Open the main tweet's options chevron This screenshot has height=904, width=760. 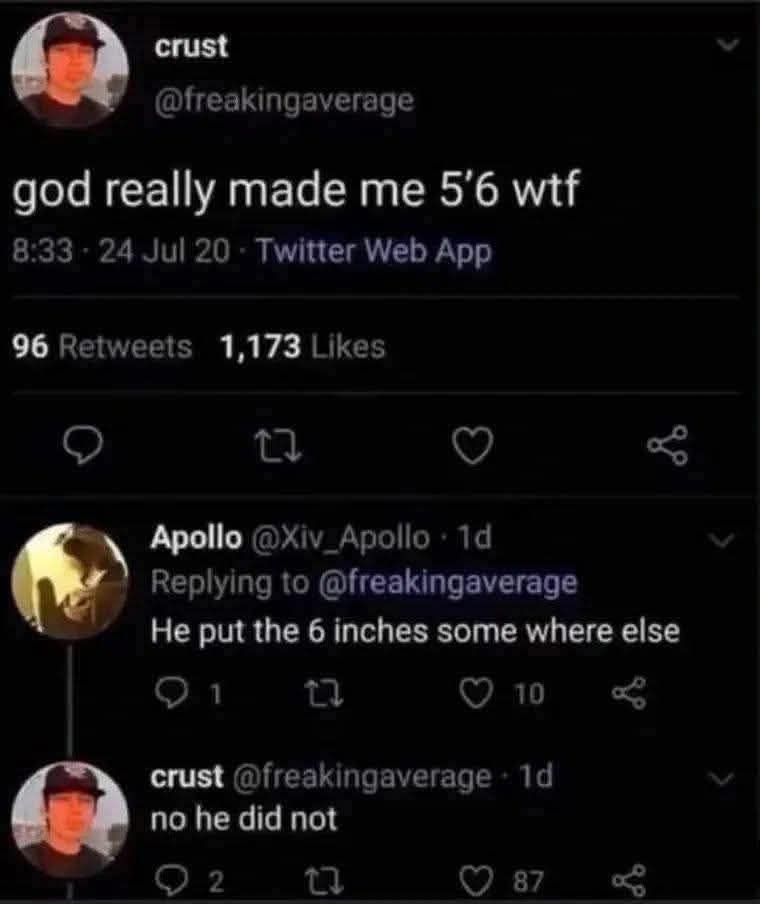tap(729, 44)
